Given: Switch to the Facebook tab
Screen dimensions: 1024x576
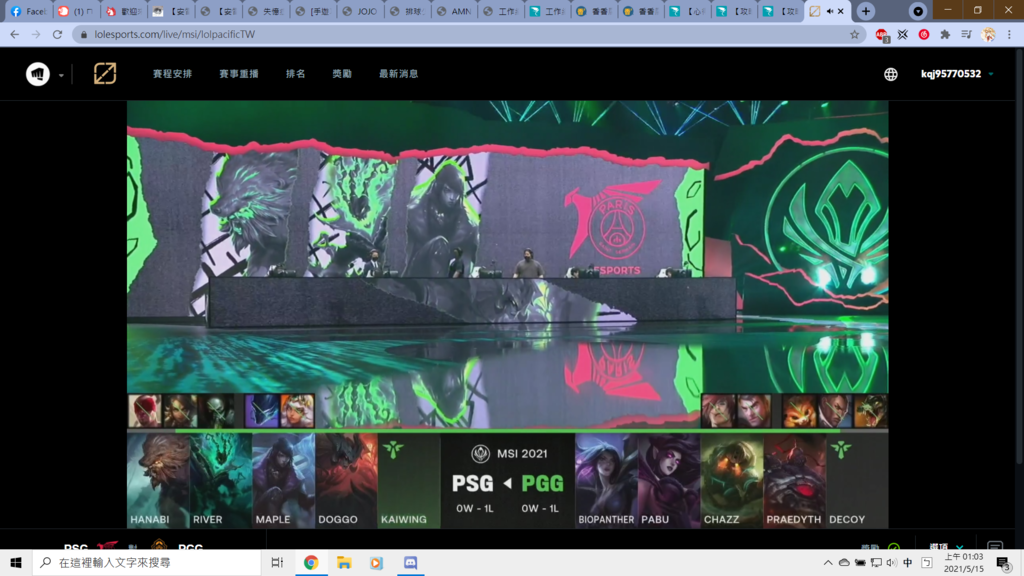Looking at the screenshot, I should tap(29, 11).
